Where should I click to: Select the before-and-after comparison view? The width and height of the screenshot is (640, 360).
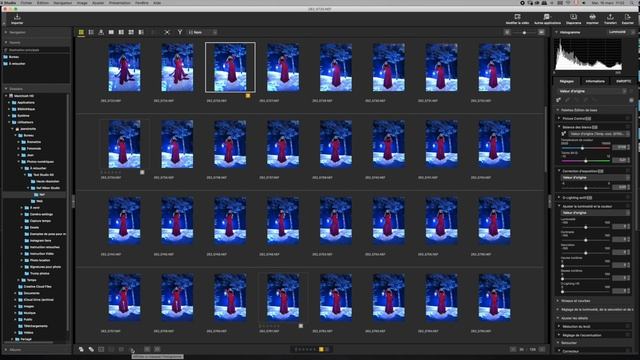pos(141,32)
